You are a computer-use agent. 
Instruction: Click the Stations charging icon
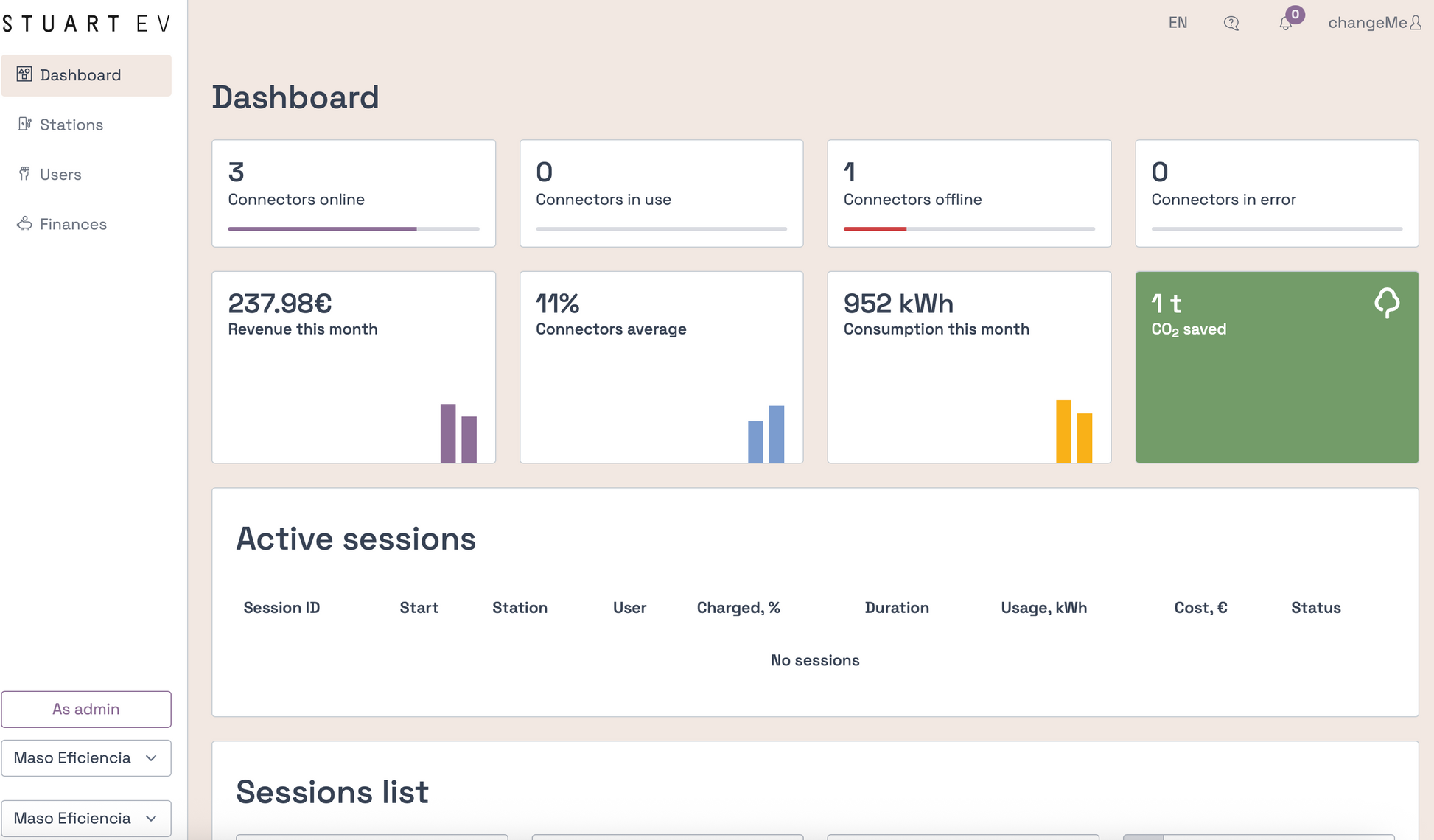pos(24,124)
